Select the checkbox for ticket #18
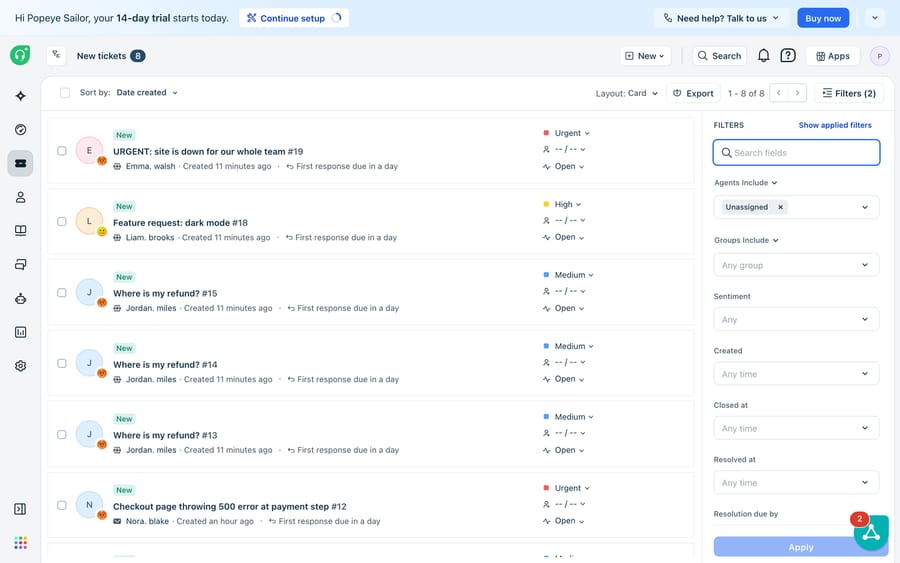The width and height of the screenshot is (900, 563). click(x=62, y=222)
